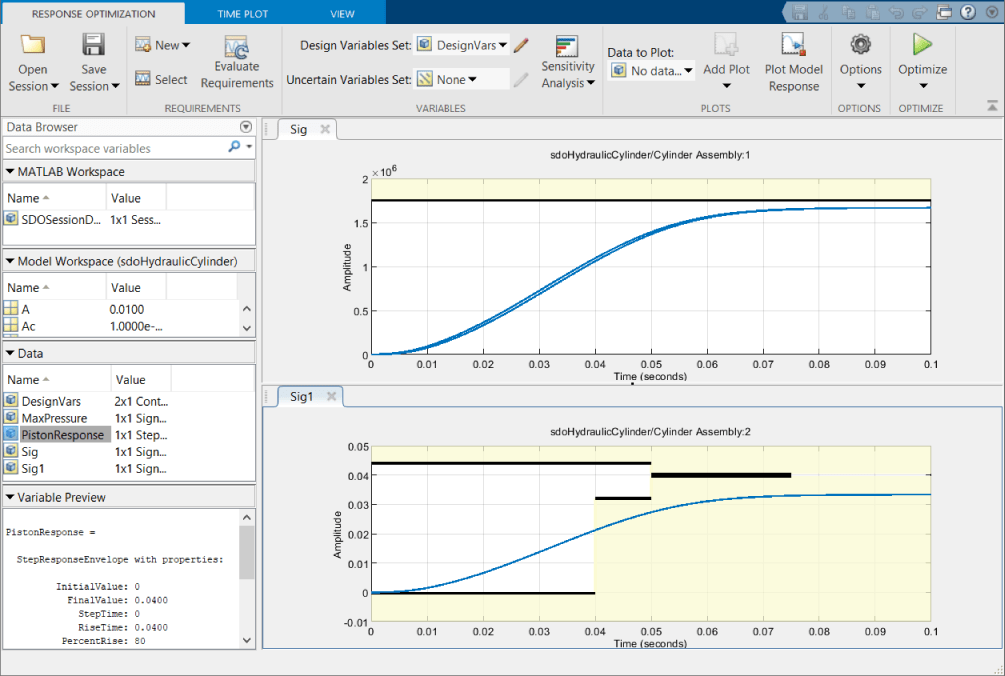The width and height of the screenshot is (1005, 676).
Task: Click Plot Model Response icon
Action: pyautogui.click(x=793, y=46)
